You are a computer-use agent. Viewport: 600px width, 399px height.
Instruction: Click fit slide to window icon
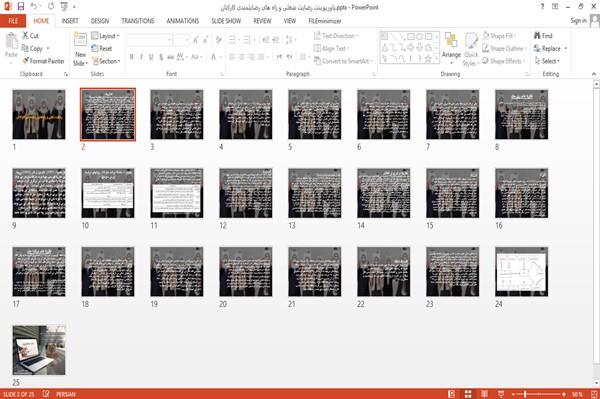pyautogui.click(x=594, y=394)
